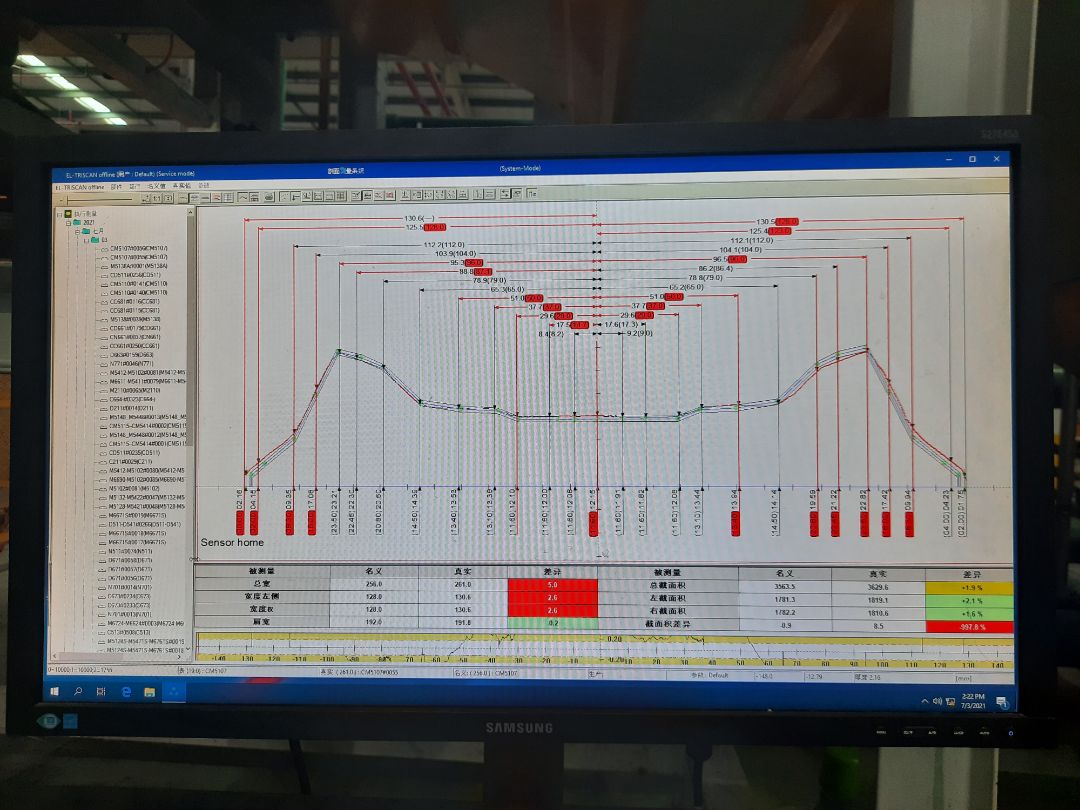
Task: Open Microsoft Edge from the taskbar
Action: pyautogui.click(x=127, y=691)
